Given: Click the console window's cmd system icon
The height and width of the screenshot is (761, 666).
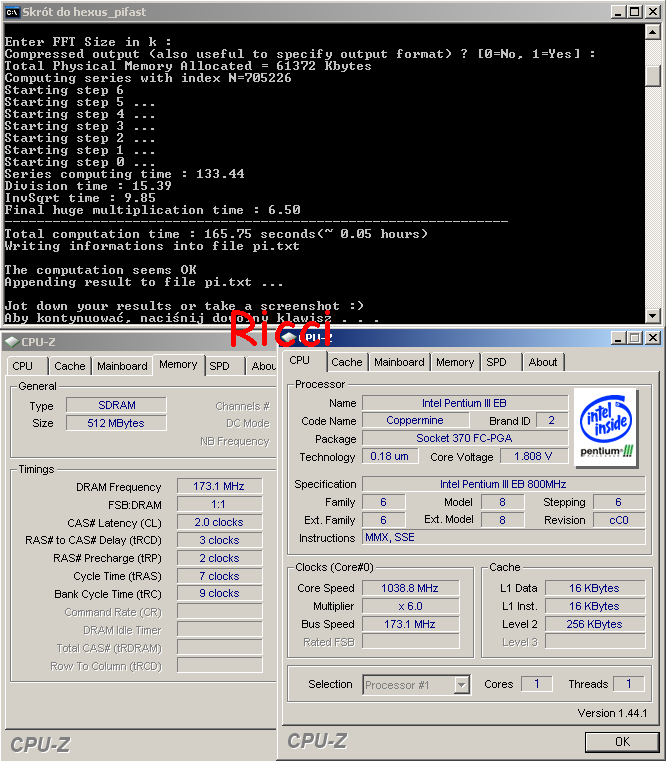Looking at the screenshot, I should 12,12.
